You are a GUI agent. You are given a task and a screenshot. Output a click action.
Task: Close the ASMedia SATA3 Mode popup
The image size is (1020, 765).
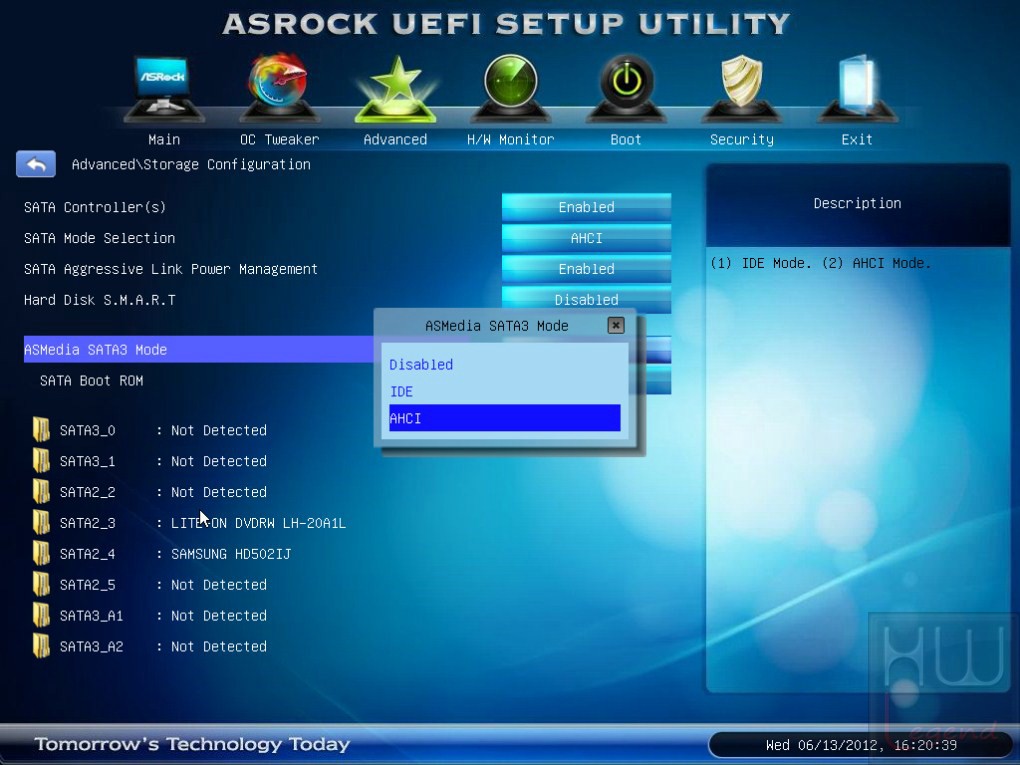[x=615, y=325]
